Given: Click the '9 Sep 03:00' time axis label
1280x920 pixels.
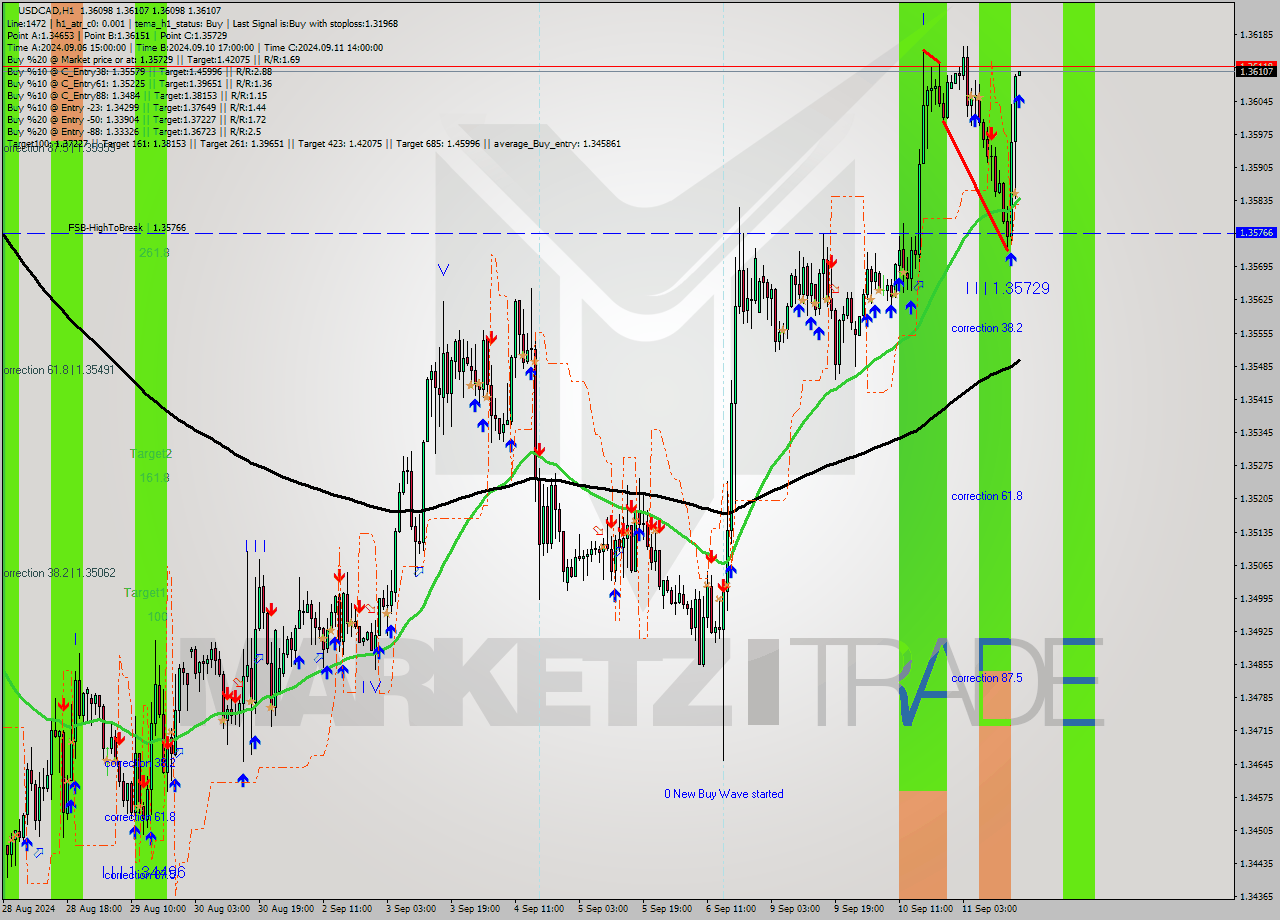Looking at the screenshot, I should [795, 909].
